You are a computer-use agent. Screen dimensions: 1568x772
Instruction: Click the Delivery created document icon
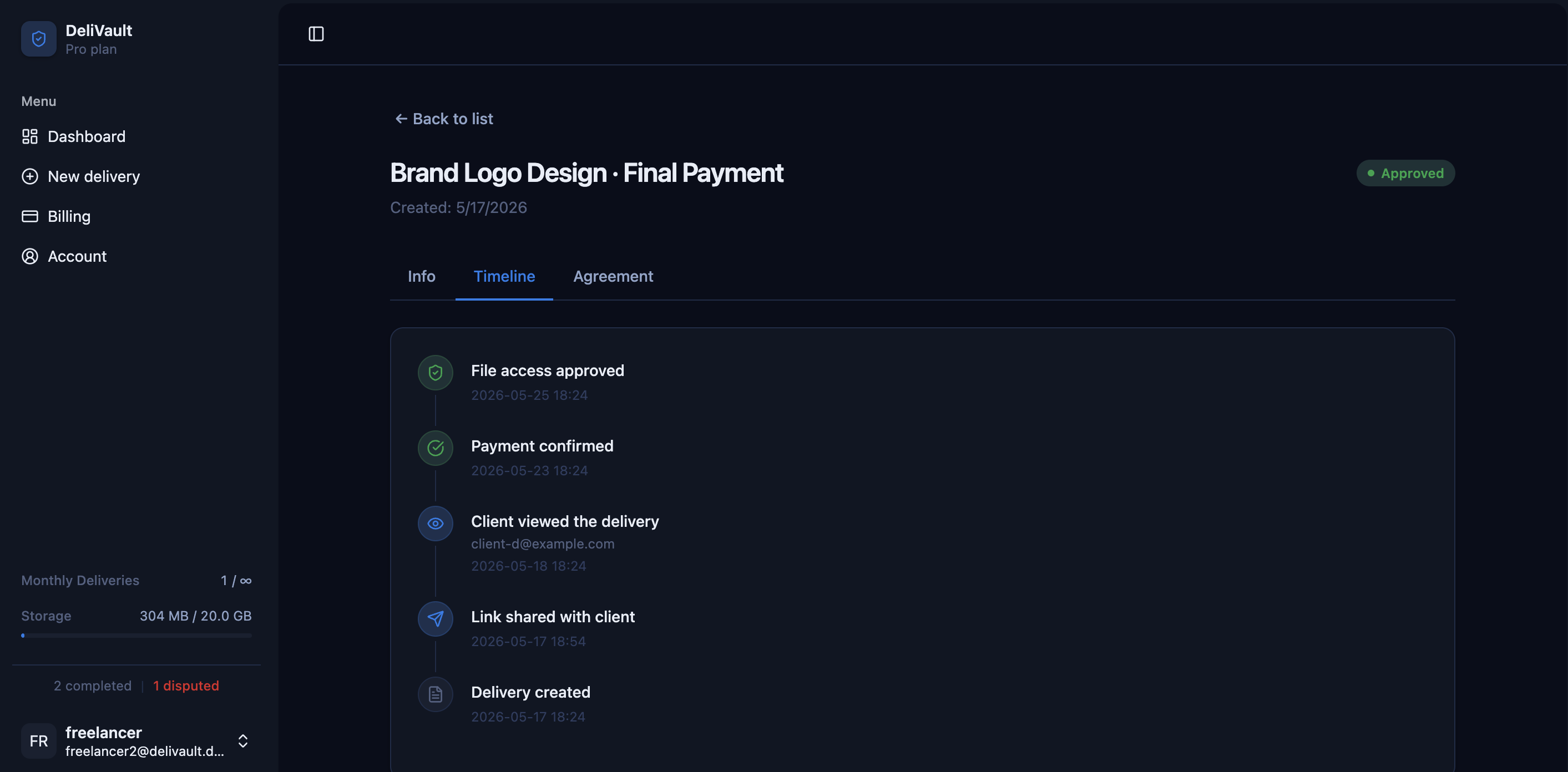435,694
